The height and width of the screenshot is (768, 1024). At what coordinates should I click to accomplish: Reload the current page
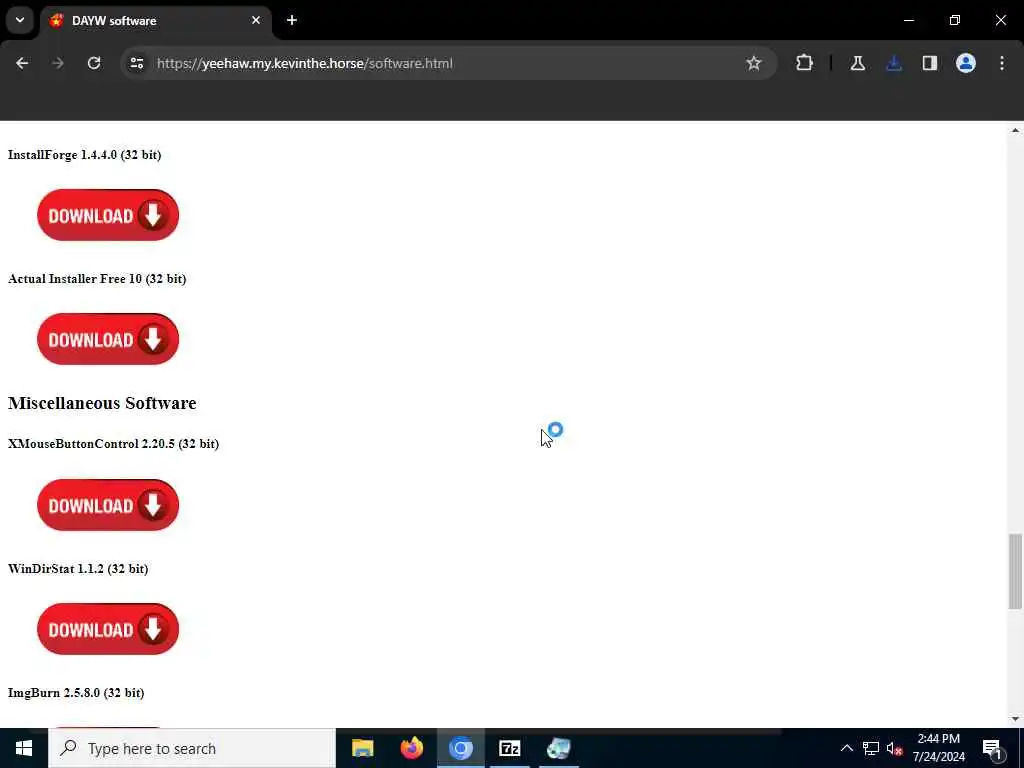94,63
